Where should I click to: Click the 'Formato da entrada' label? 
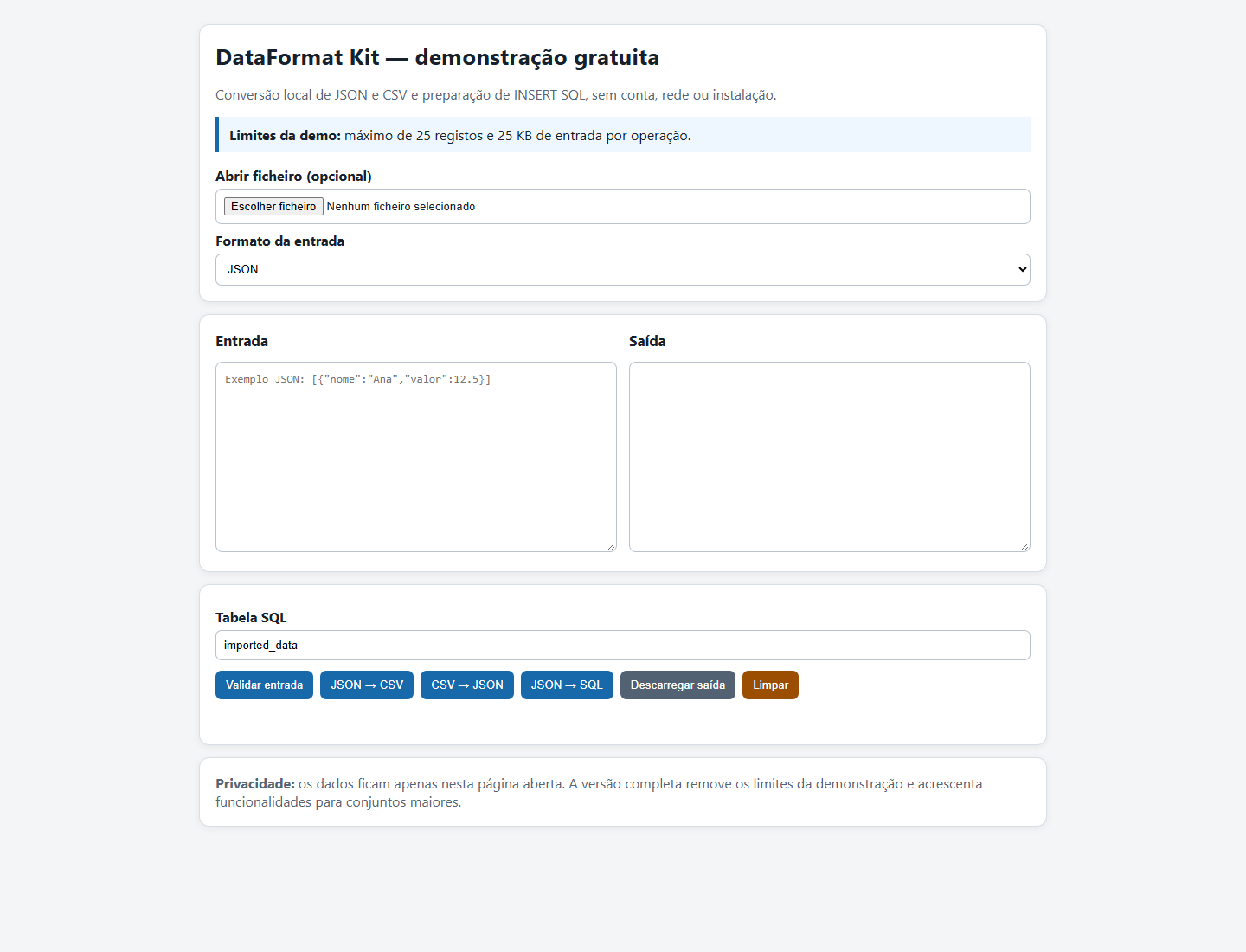coord(279,241)
